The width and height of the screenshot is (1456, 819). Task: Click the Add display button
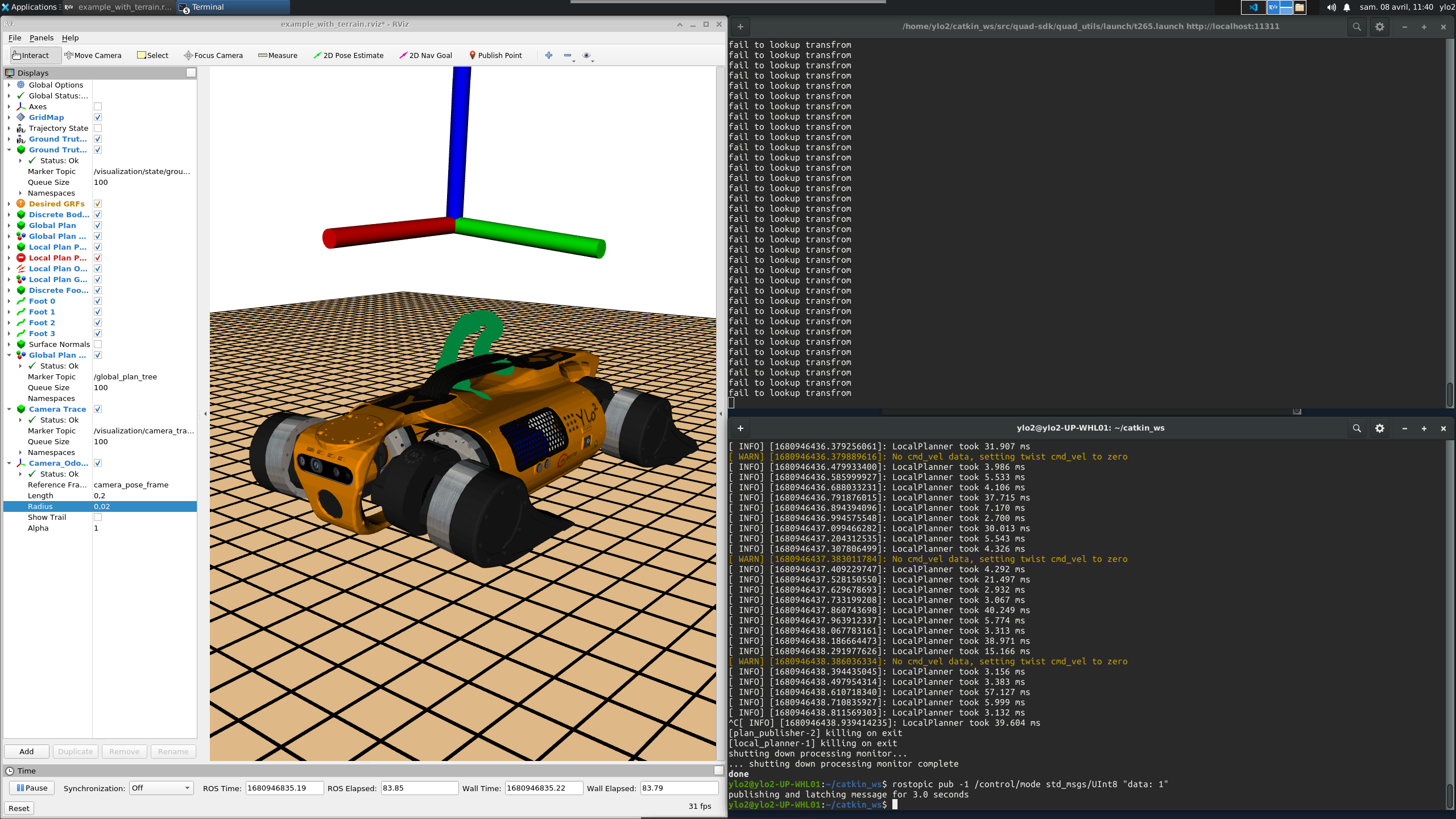26,751
